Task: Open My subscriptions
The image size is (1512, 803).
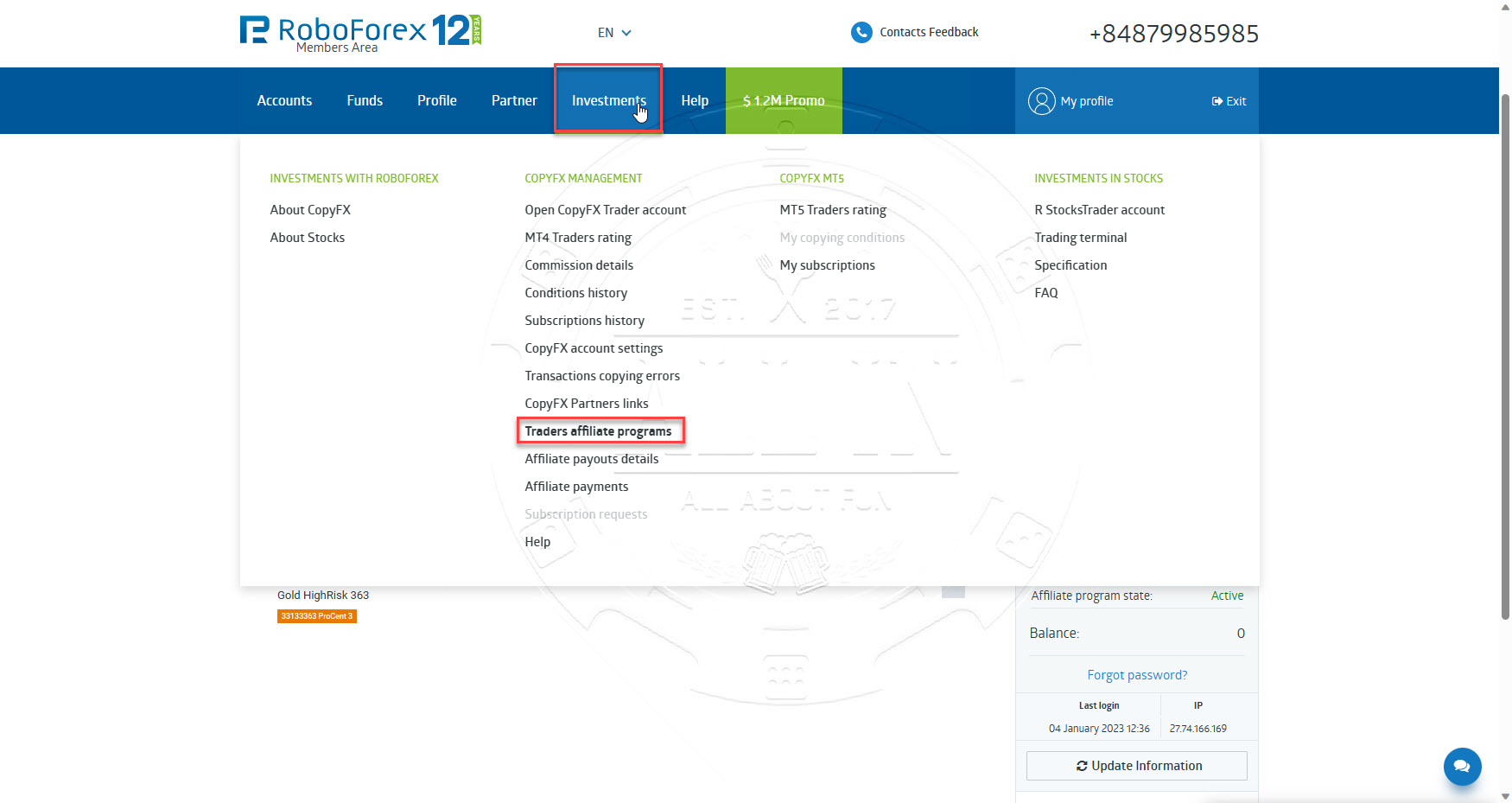Action: [x=827, y=265]
